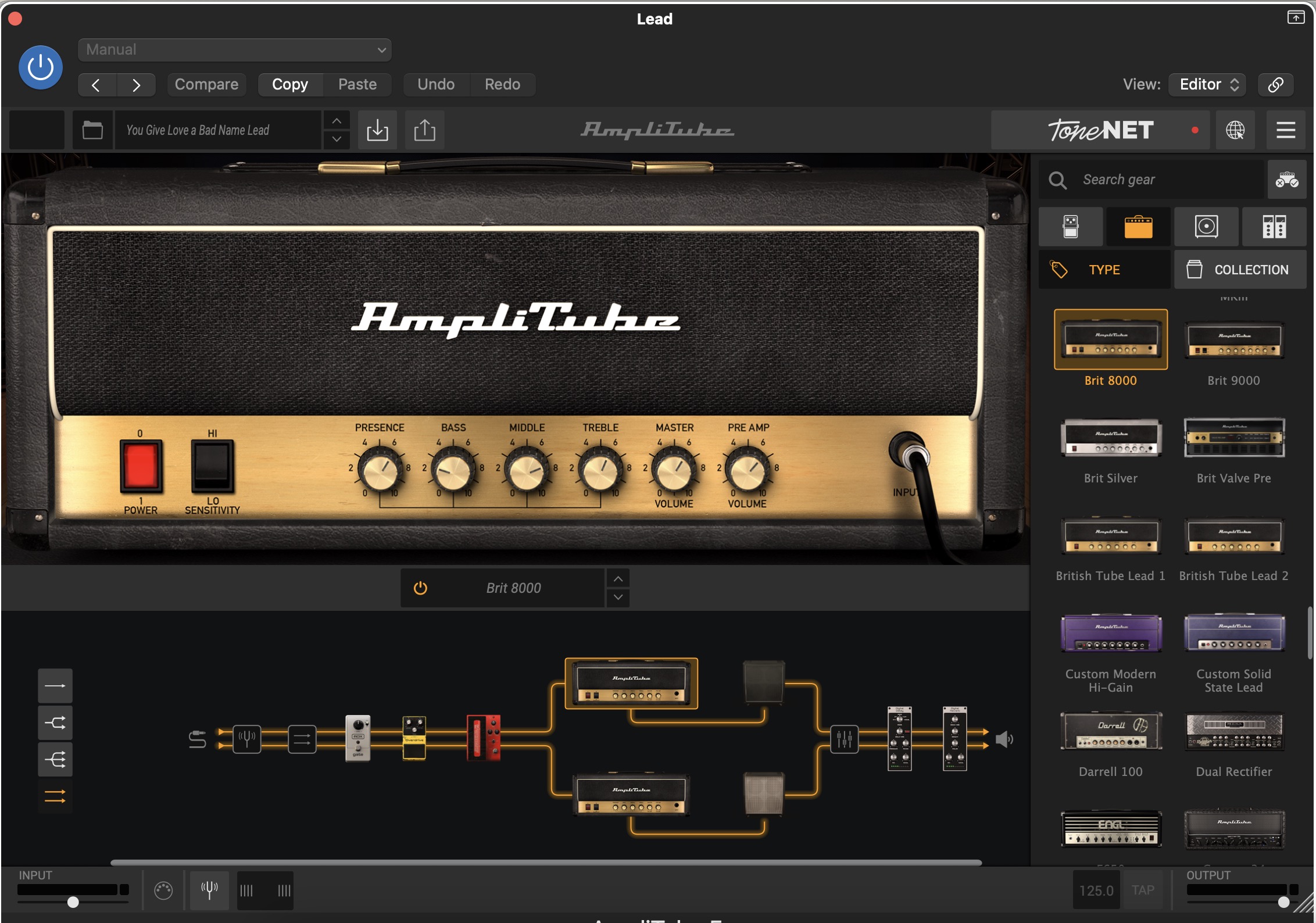Image resolution: width=1316 pixels, height=923 pixels.
Task: Go to previous preset with left arrow
Action: (x=97, y=85)
